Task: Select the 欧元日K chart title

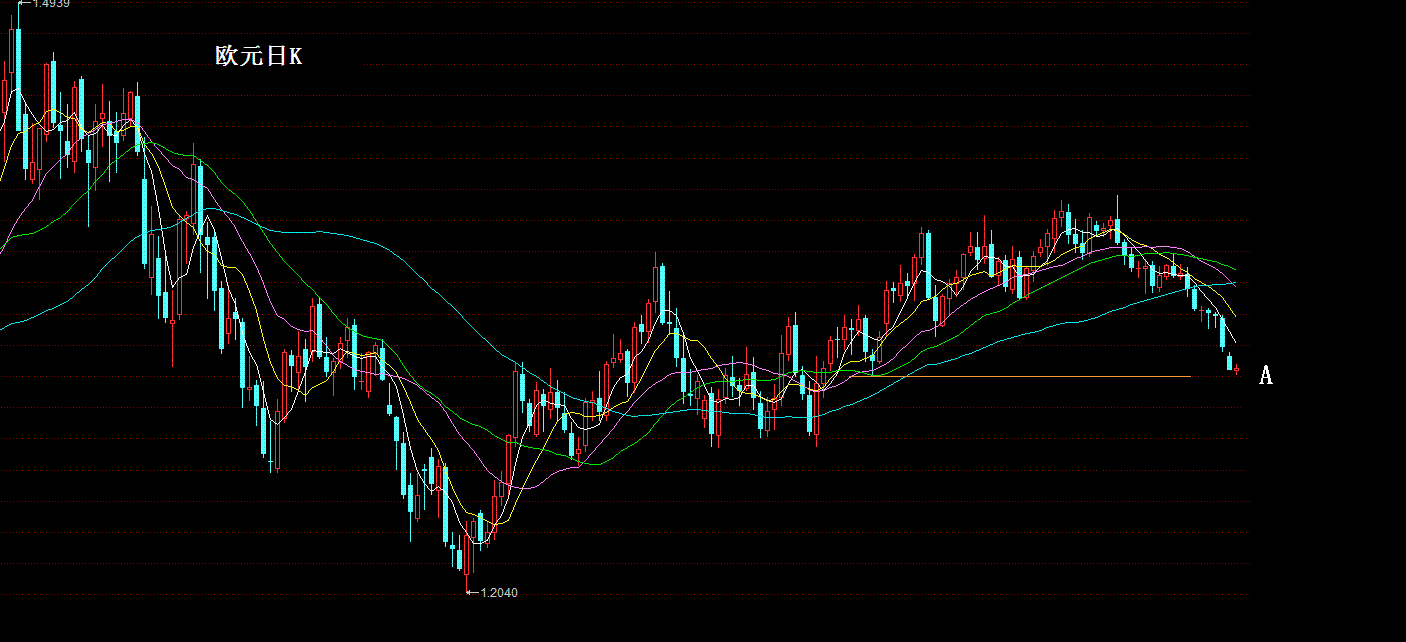Action: [x=258, y=57]
